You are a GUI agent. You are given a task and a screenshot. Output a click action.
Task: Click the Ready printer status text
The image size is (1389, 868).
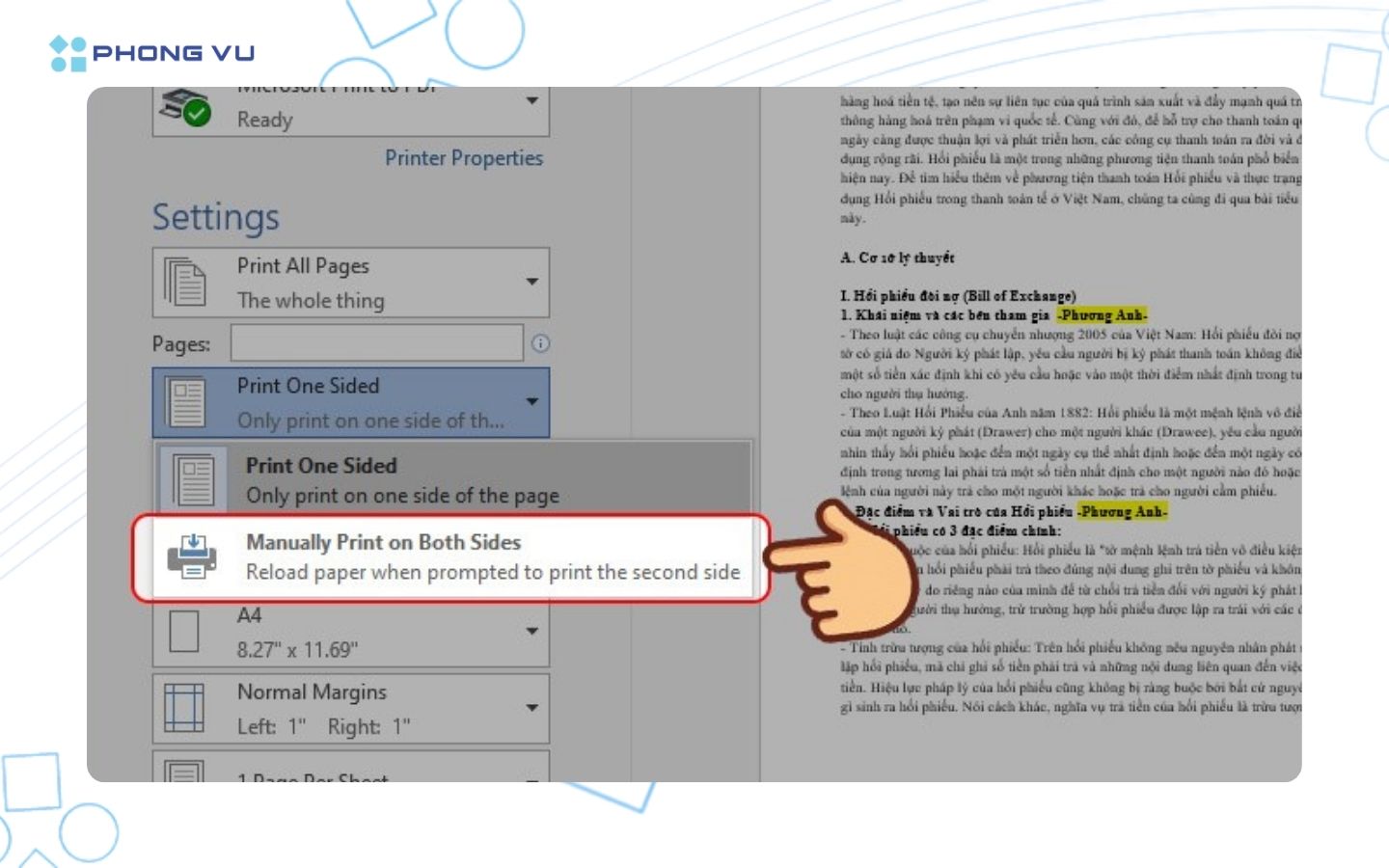coord(264,120)
